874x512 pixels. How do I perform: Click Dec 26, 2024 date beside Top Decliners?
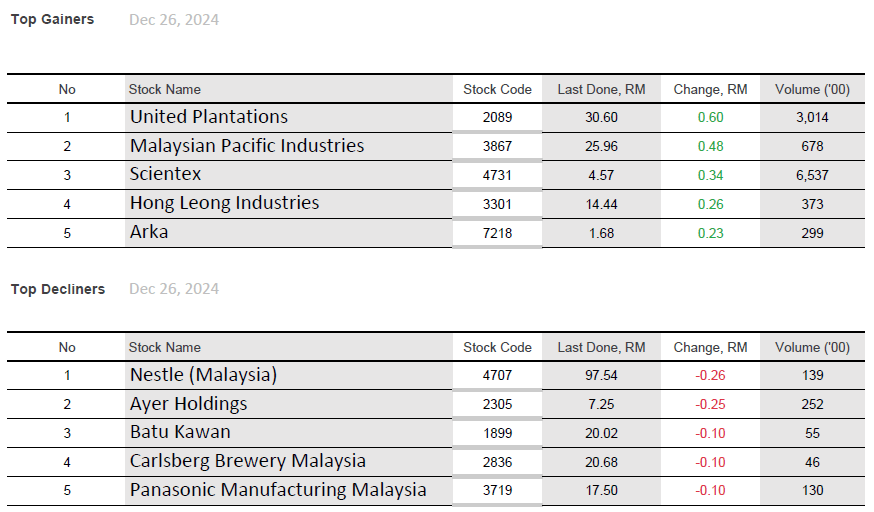(174, 289)
